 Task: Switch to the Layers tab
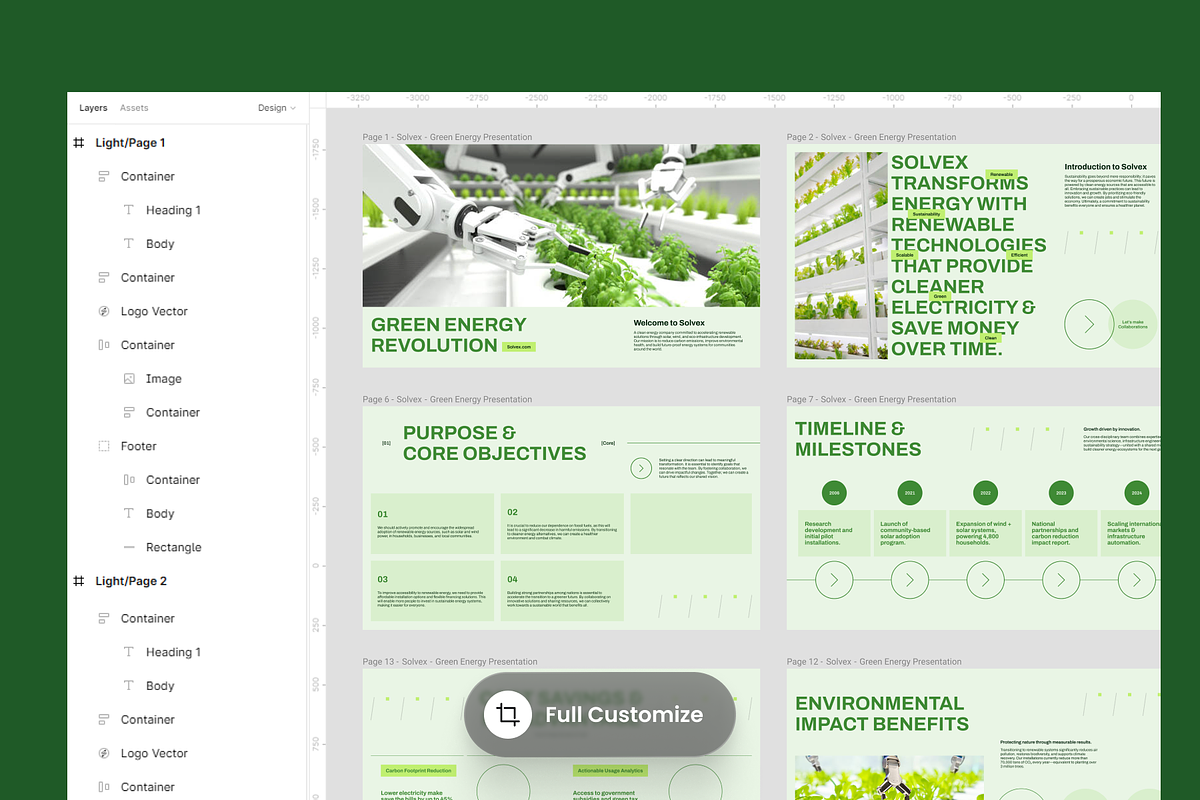click(x=93, y=108)
